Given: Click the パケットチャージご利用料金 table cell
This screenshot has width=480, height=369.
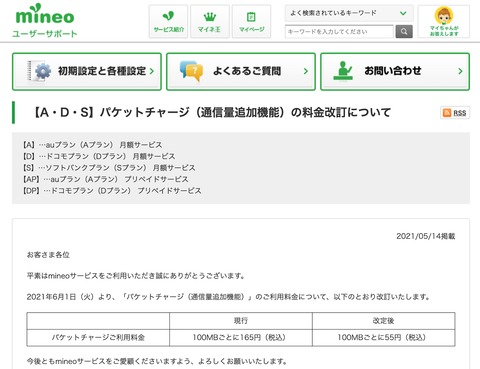Looking at the screenshot, I should (98, 338).
